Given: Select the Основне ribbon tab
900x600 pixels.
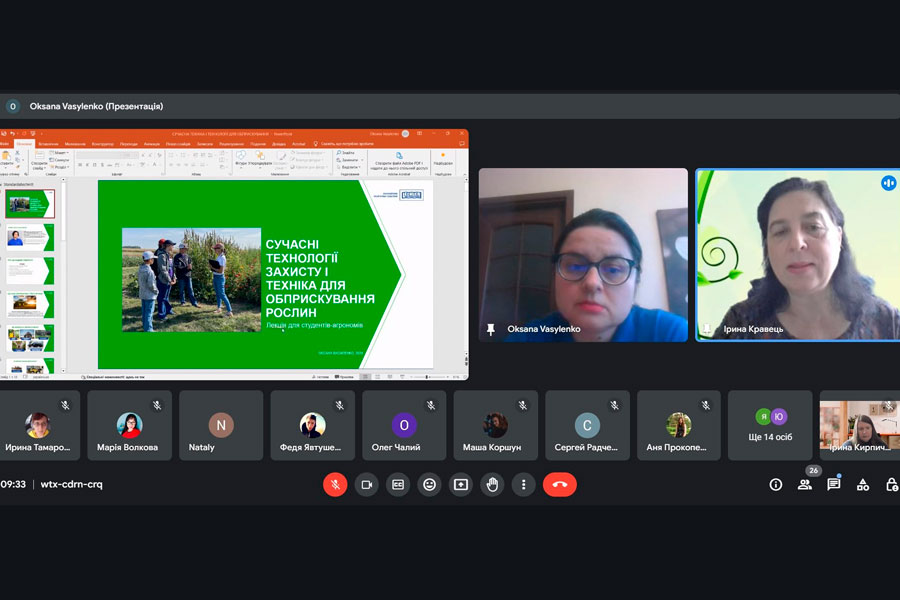Looking at the screenshot, I should [25, 144].
